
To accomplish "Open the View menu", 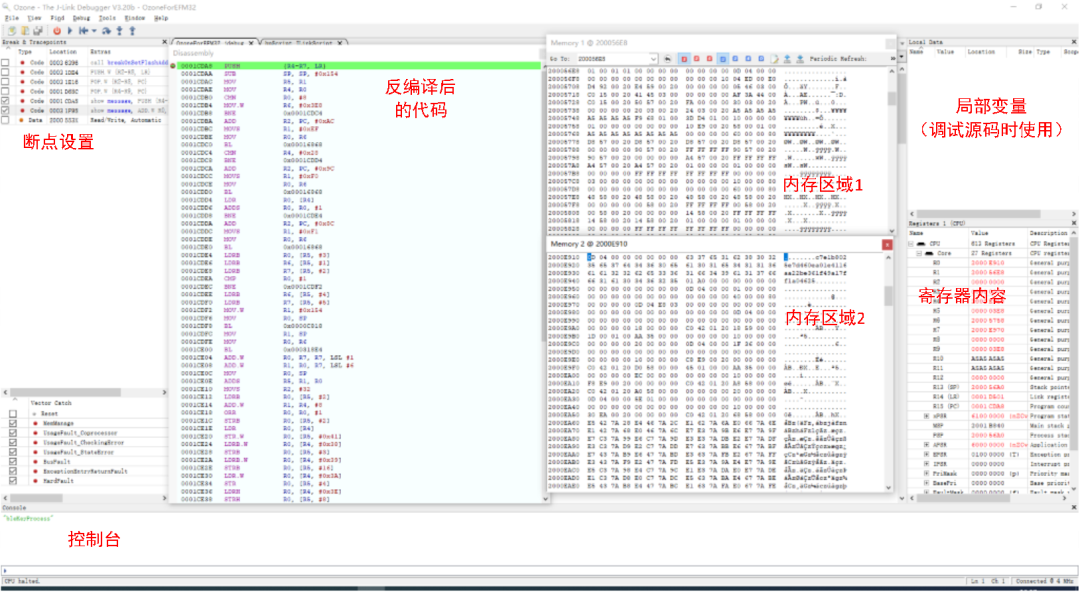I will [34, 19].
